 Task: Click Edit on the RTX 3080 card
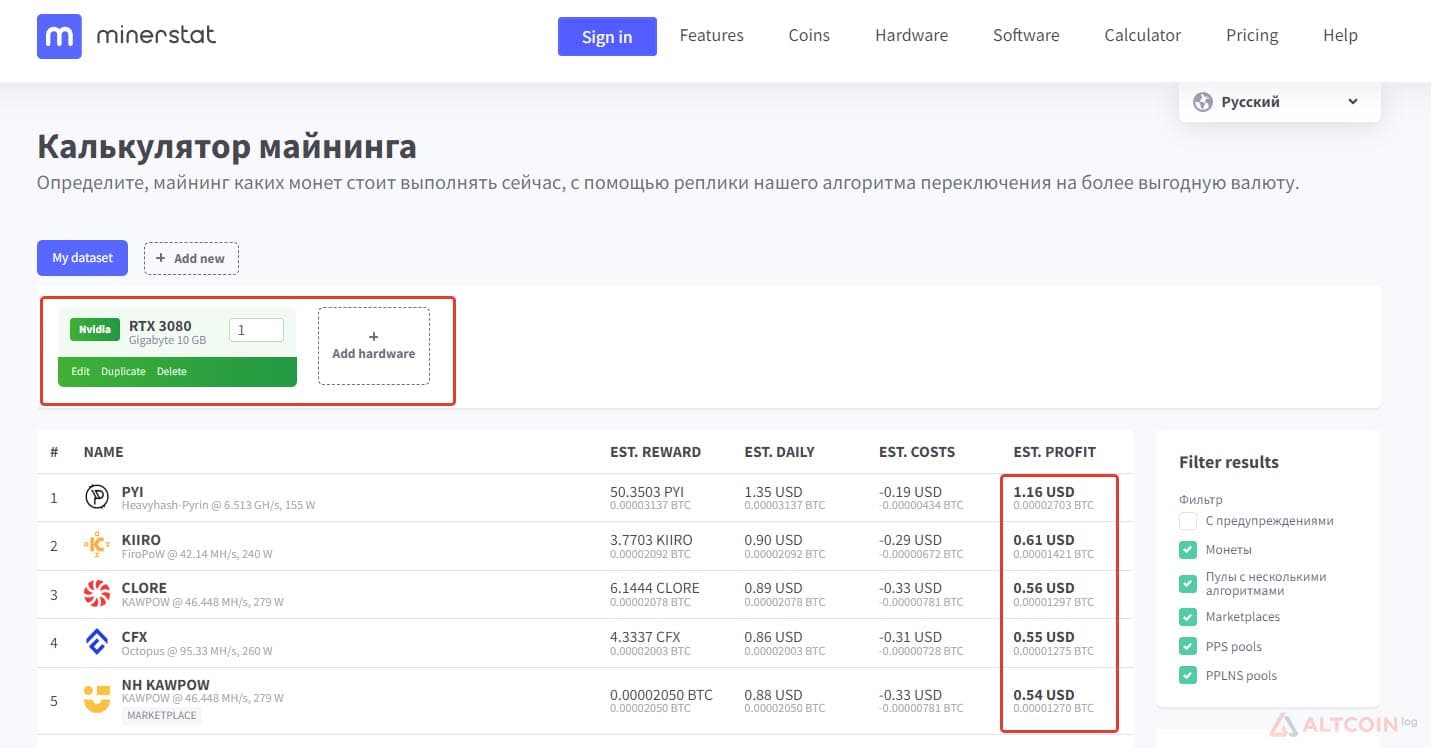tap(81, 371)
